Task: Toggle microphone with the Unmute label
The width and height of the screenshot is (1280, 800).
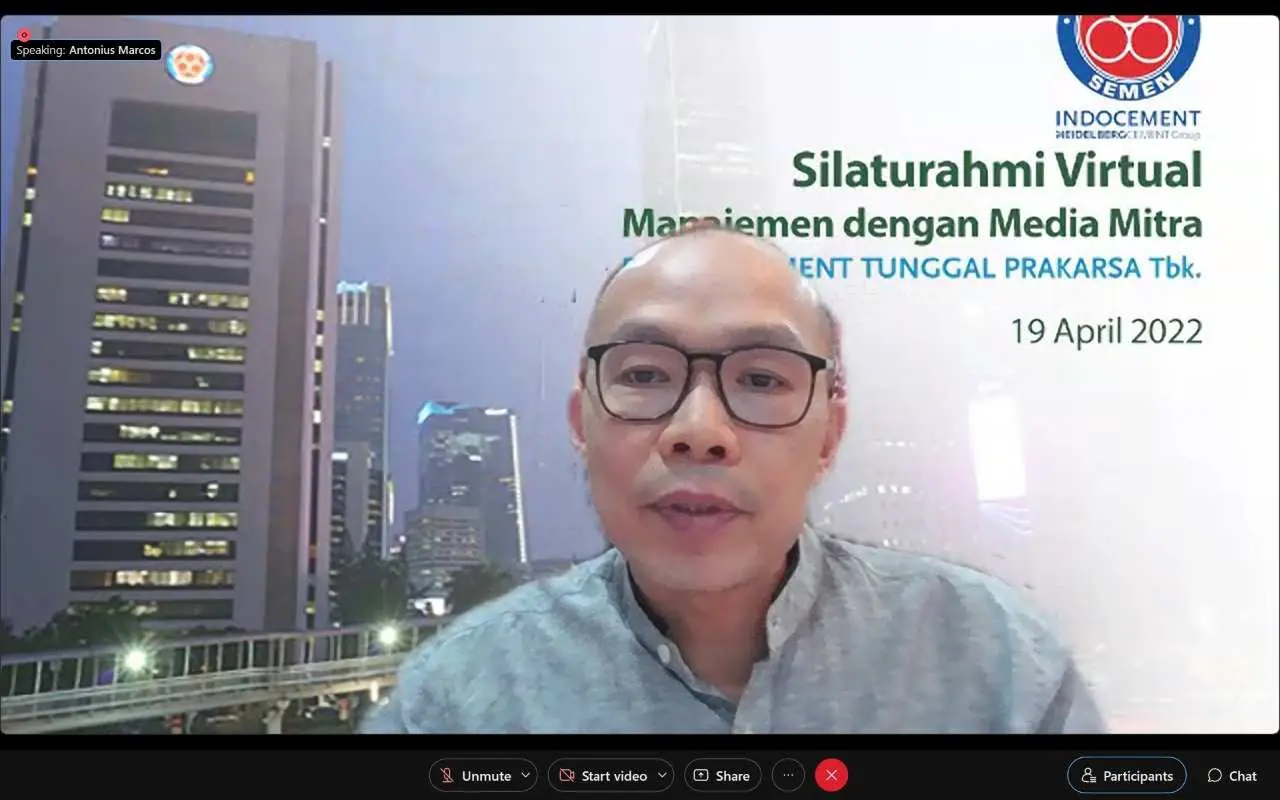Action: pyautogui.click(x=486, y=776)
